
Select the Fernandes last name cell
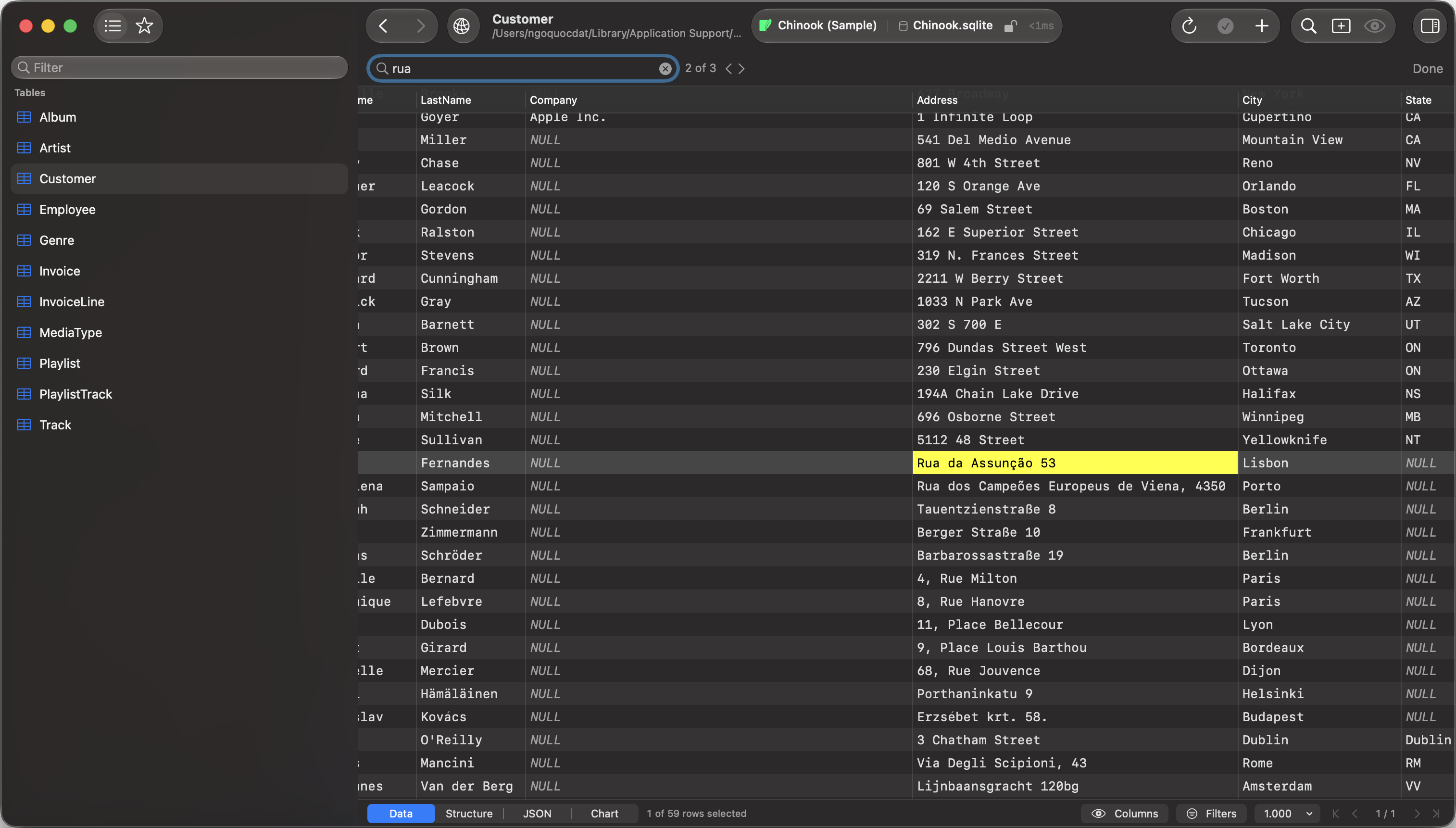point(471,463)
